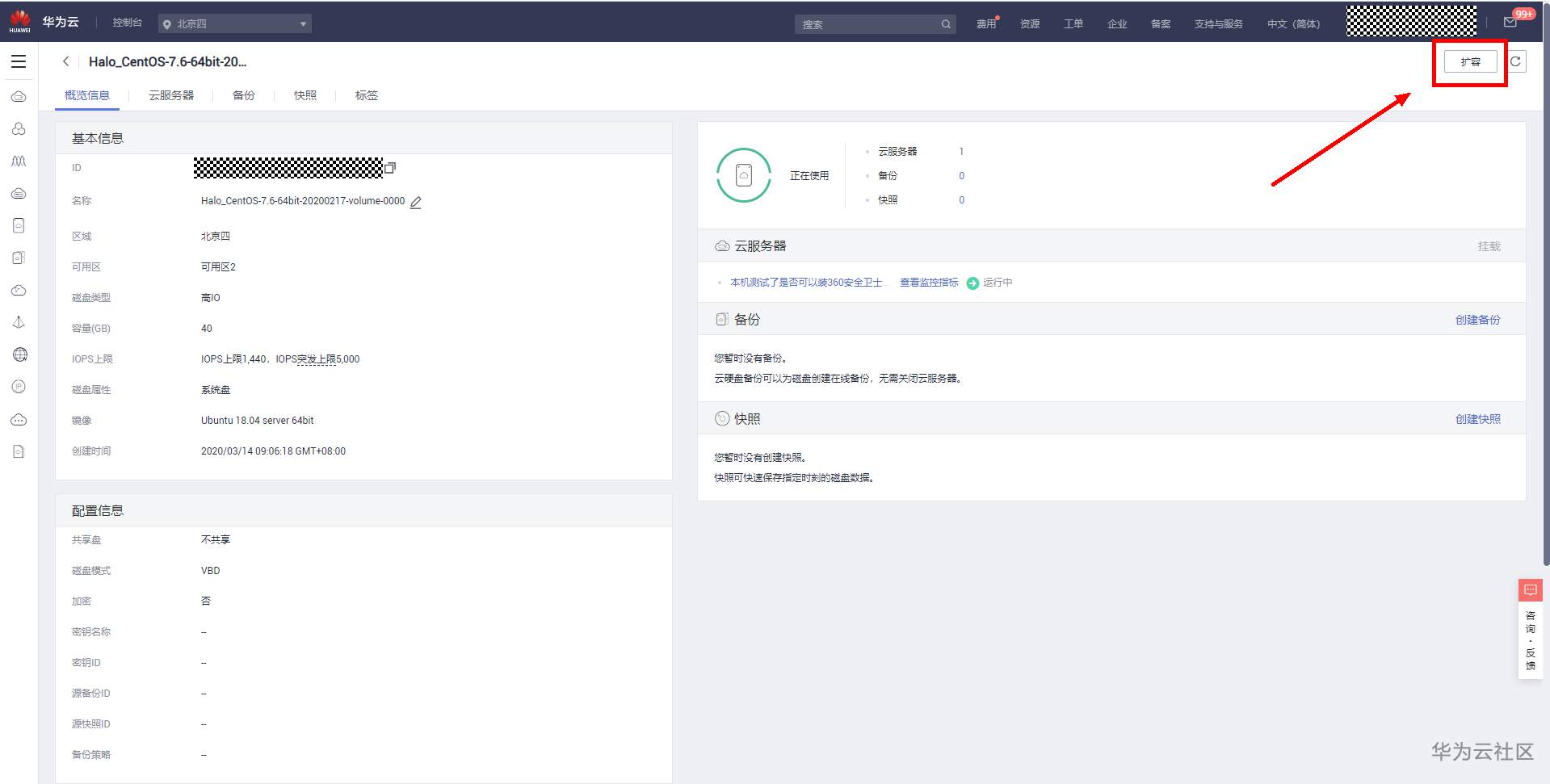Switch to the 快照 tab
Image resolution: width=1550 pixels, height=784 pixels.
coord(305,95)
